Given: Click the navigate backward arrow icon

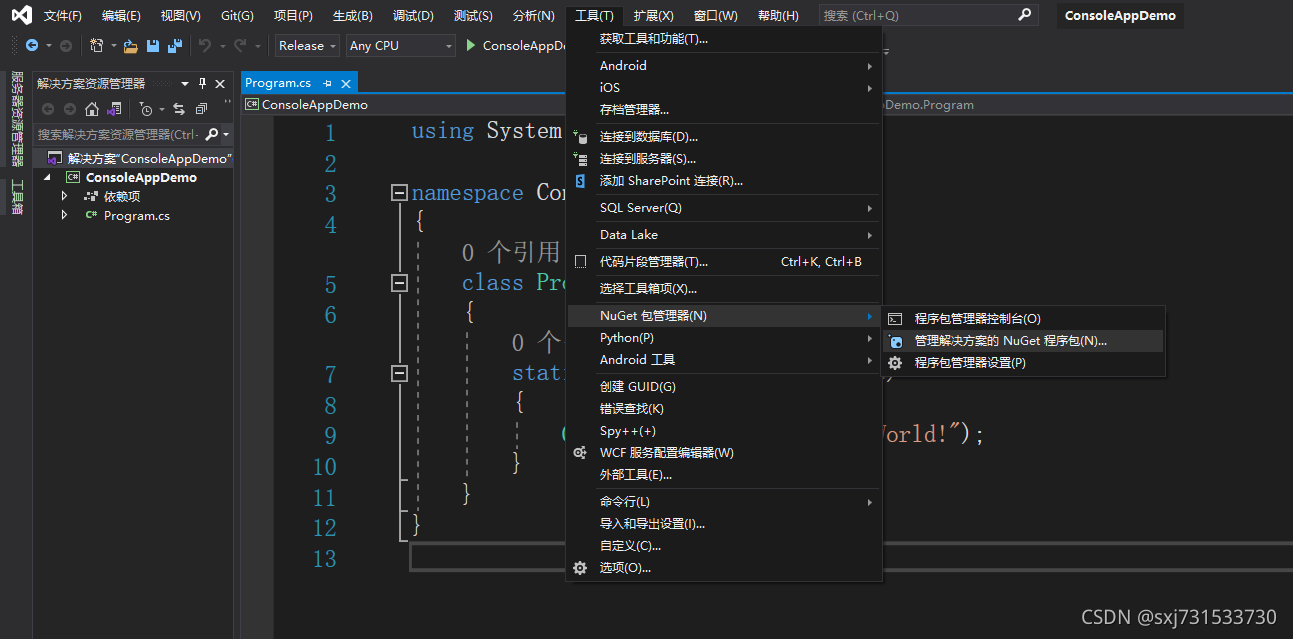Looking at the screenshot, I should pos(30,45).
